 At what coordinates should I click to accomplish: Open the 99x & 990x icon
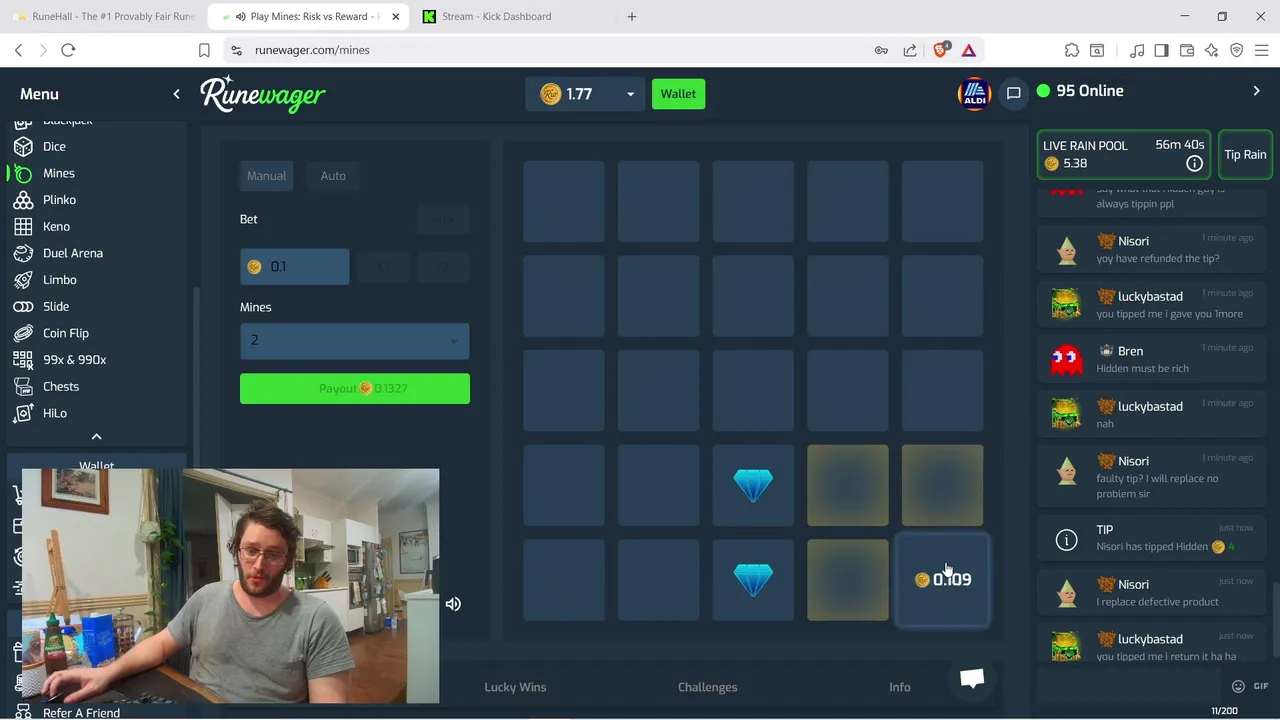[x=23, y=360]
